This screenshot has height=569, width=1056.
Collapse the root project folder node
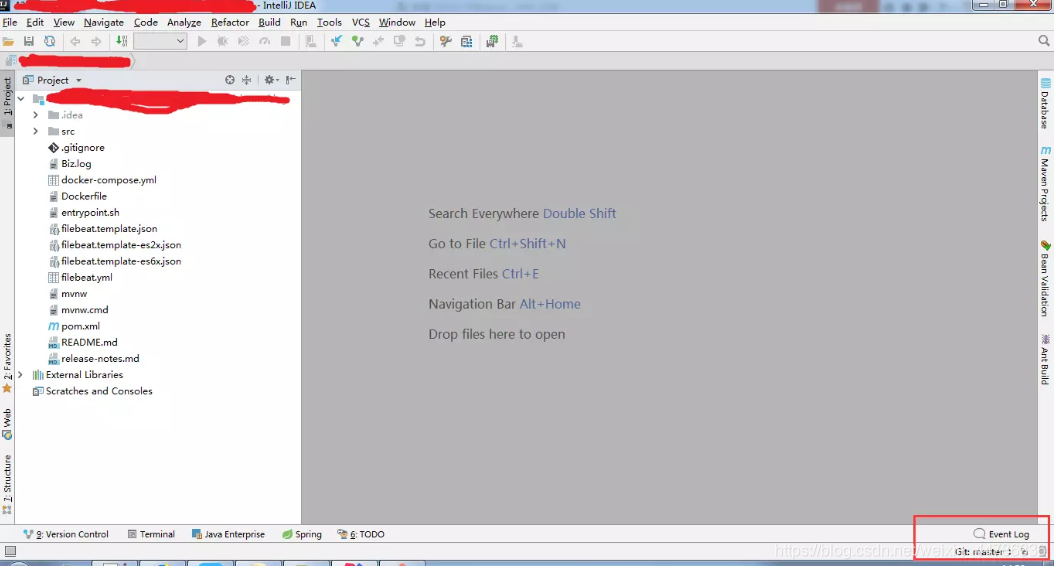pyautogui.click(x=22, y=99)
